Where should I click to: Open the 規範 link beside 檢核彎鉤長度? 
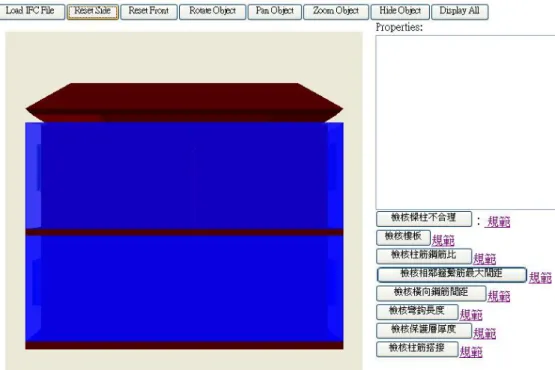(471, 315)
